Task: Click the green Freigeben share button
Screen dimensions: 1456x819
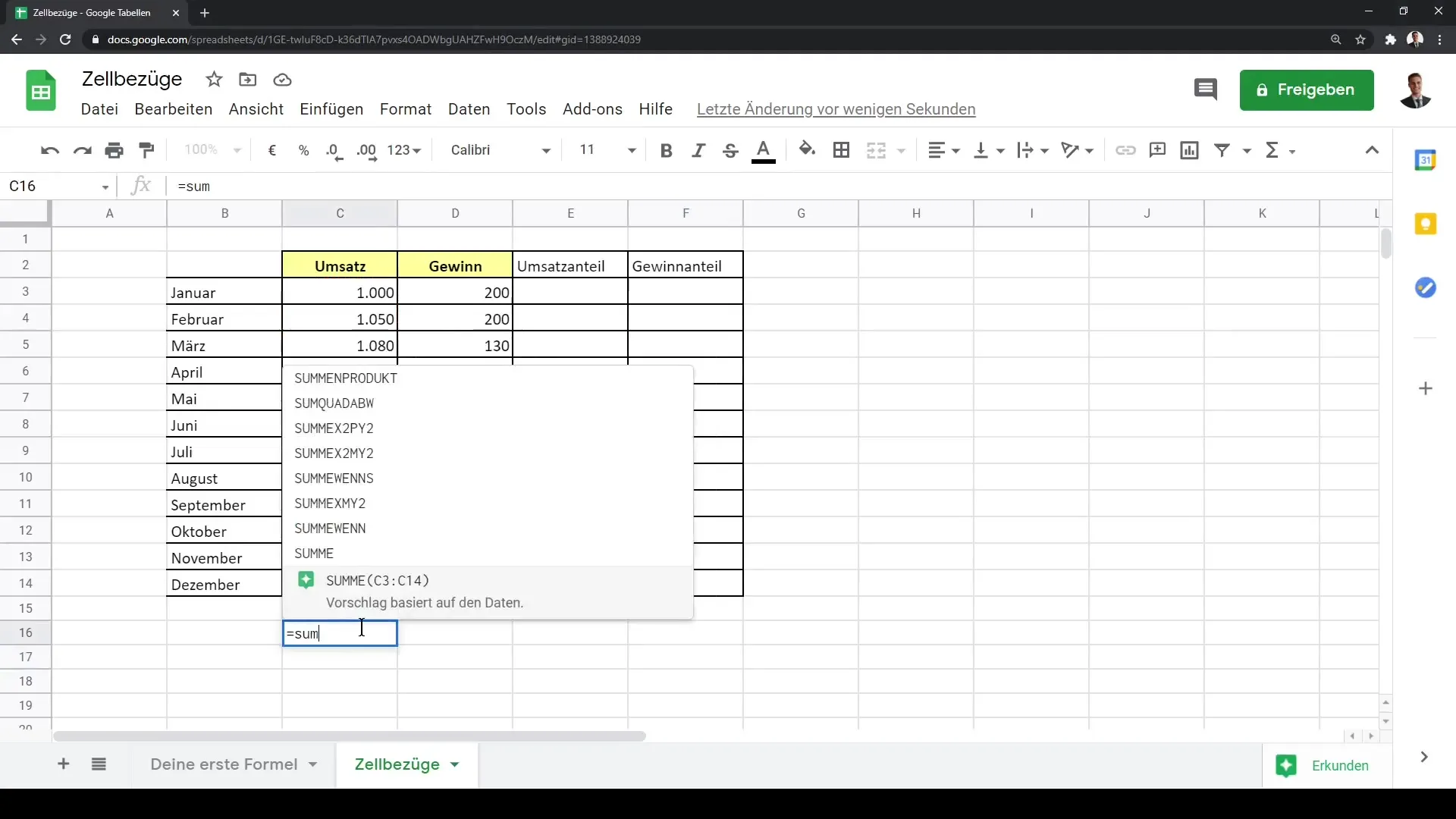Action: click(x=1307, y=90)
